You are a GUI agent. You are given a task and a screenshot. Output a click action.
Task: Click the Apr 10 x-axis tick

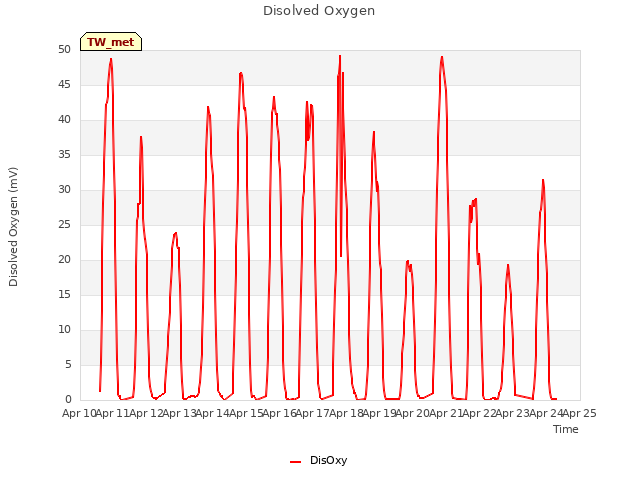point(79,413)
